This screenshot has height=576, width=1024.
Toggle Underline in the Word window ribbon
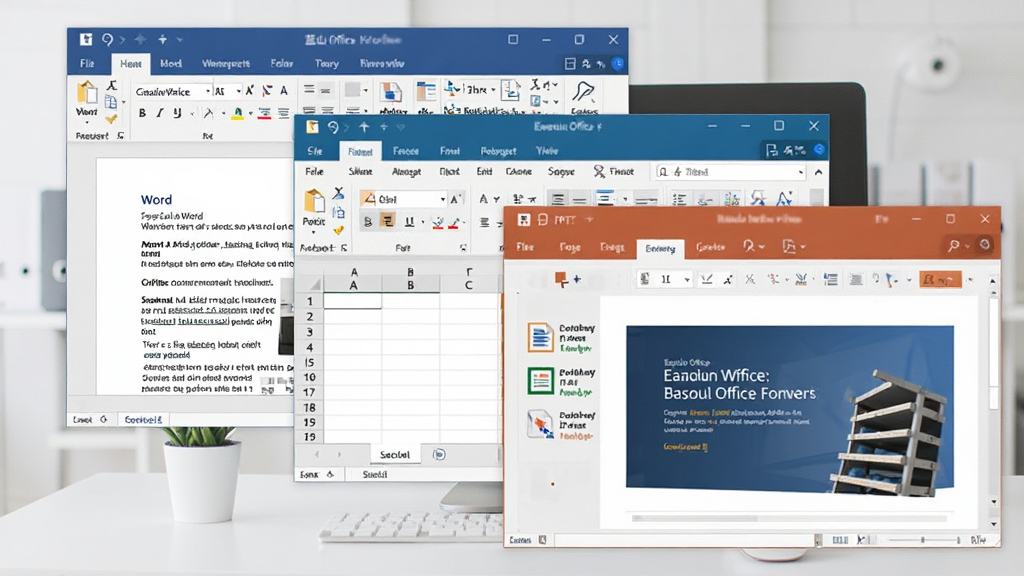[177, 113]
